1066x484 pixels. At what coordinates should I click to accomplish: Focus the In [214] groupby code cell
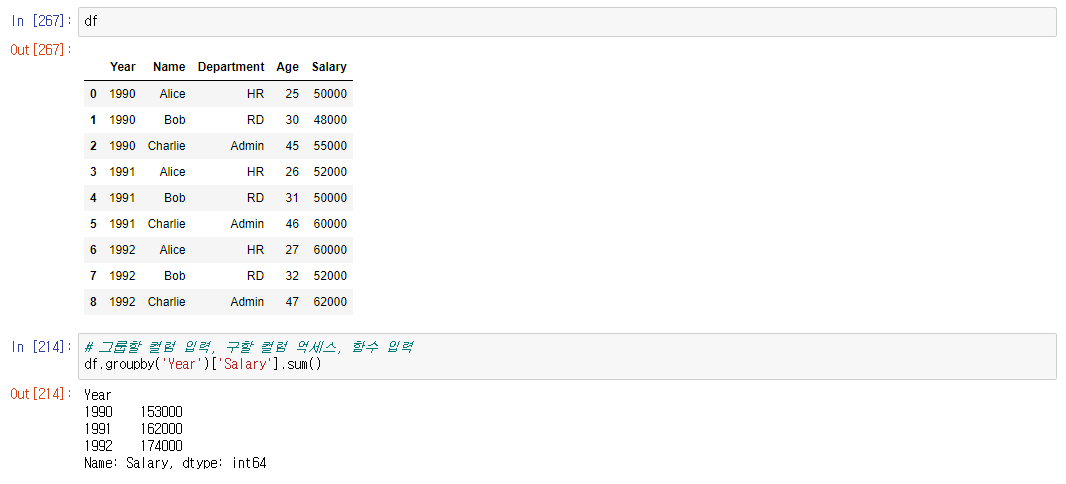[x=567, y=356]
